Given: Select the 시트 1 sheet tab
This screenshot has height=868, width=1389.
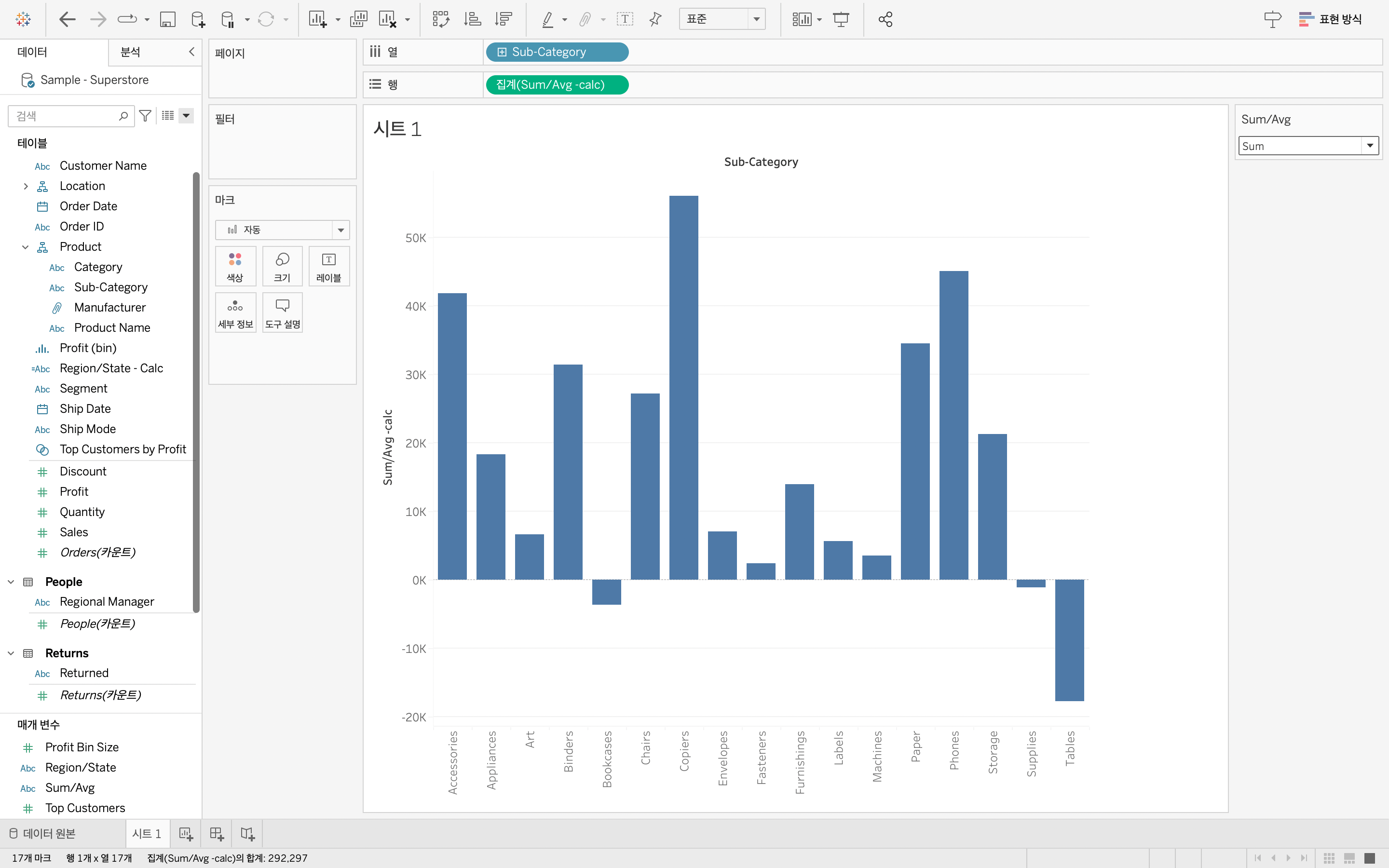Looking at the screenshot, I should [x=147, y=834].
